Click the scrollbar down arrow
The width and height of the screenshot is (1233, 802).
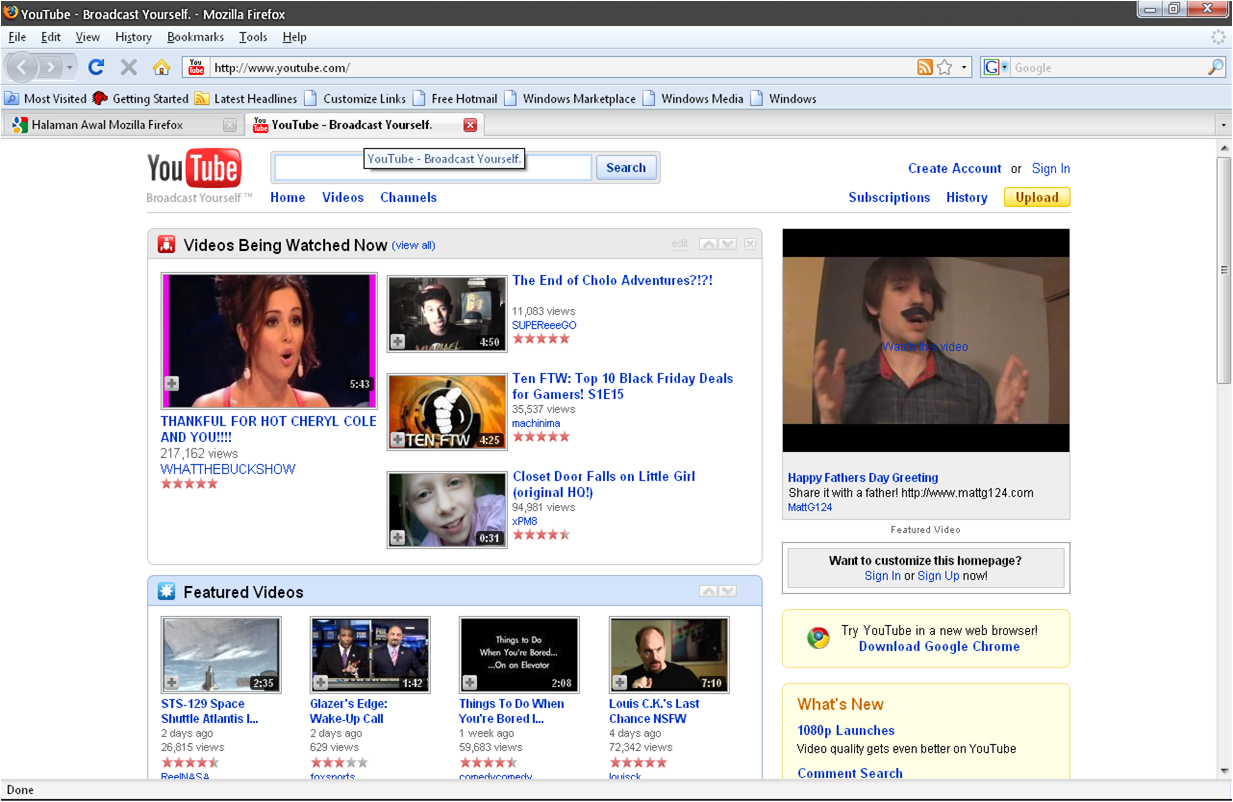coord(1224,771)
